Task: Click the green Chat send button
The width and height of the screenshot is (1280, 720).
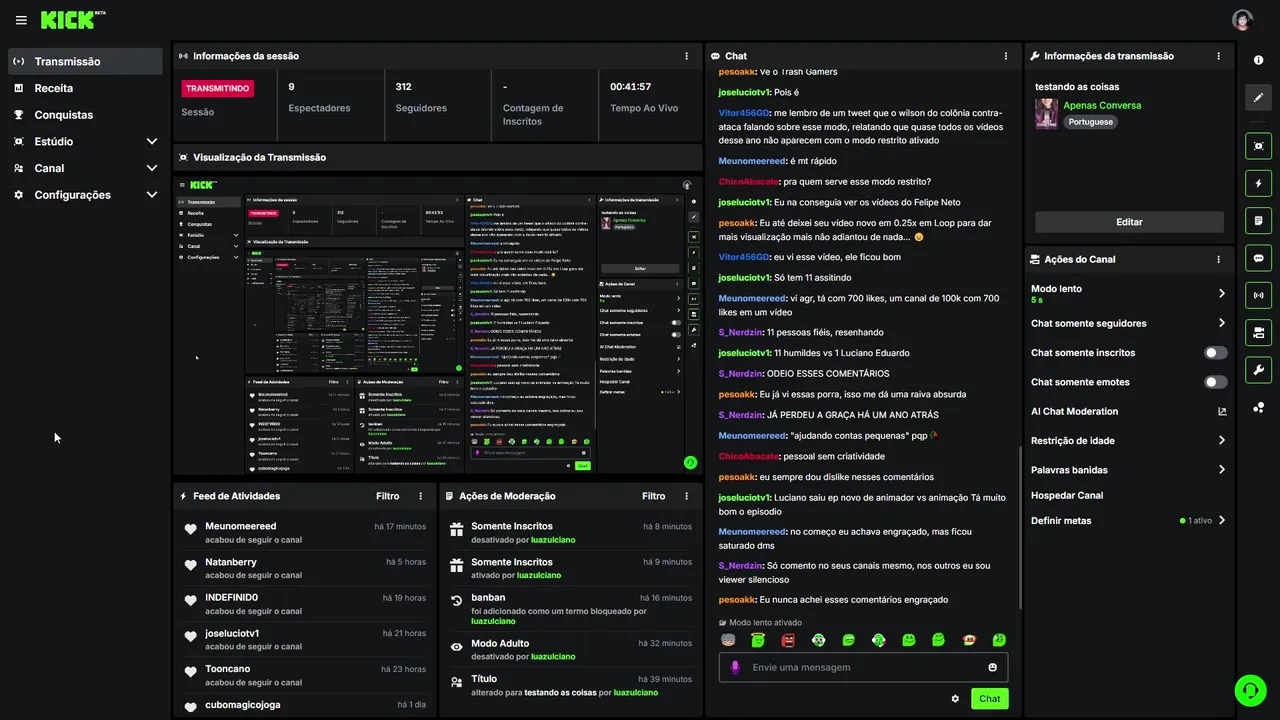Action: 989,699
